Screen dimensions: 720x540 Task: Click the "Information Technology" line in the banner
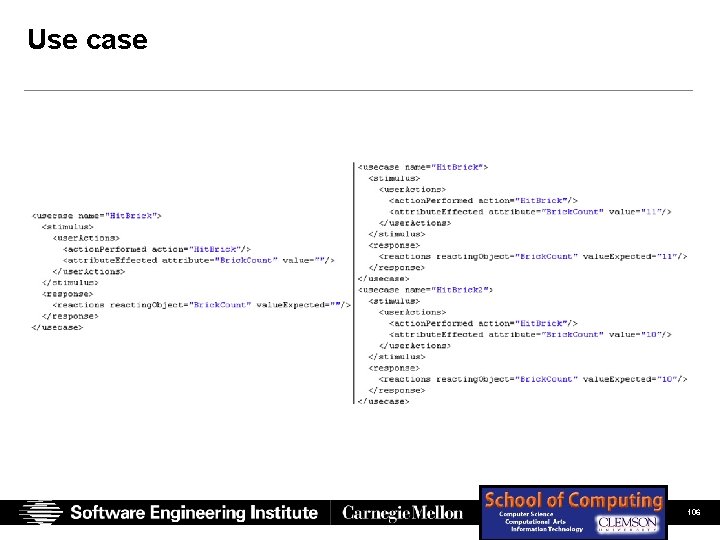point(547,529)
